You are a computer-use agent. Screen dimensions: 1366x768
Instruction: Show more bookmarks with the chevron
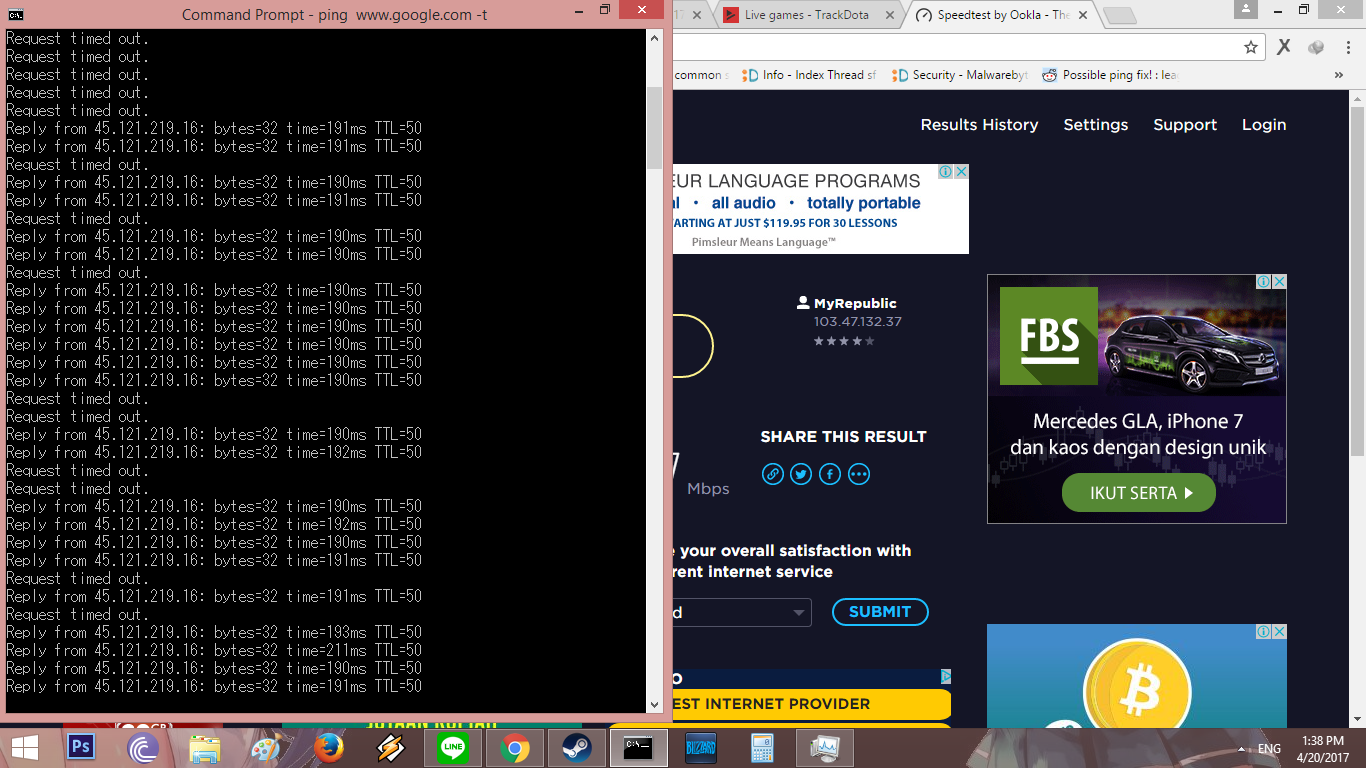click(x=1339, y=75)
